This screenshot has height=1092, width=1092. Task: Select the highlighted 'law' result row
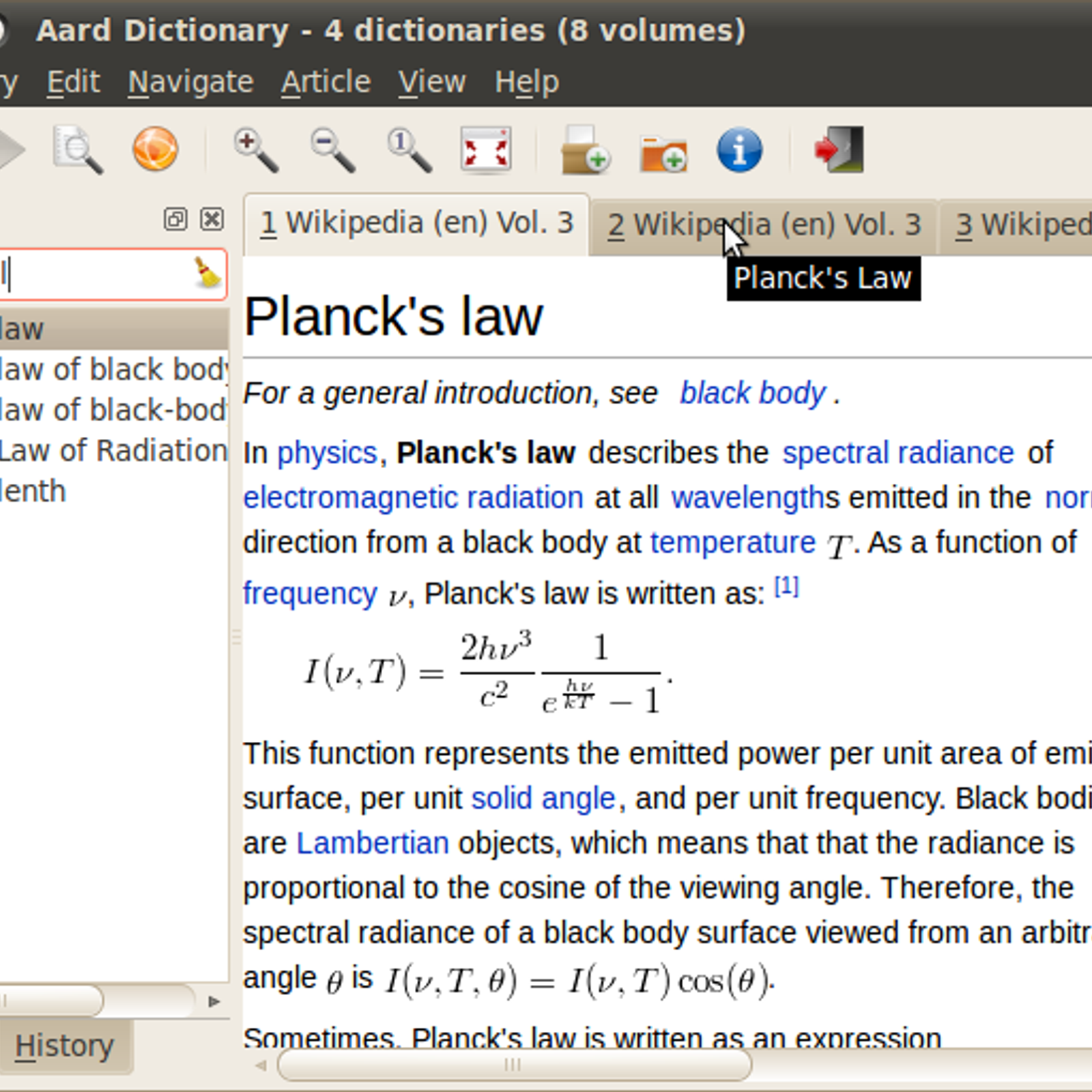coord(113,329)
